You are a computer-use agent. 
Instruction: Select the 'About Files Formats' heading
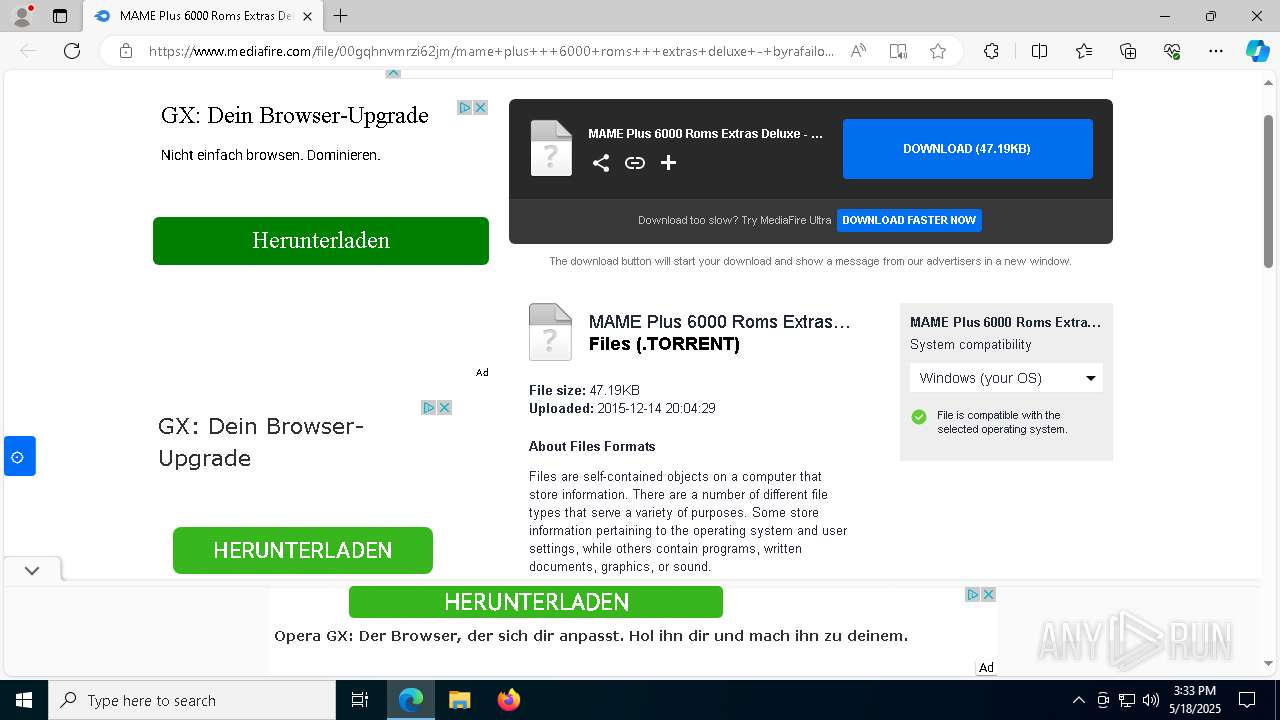[592, 446]
